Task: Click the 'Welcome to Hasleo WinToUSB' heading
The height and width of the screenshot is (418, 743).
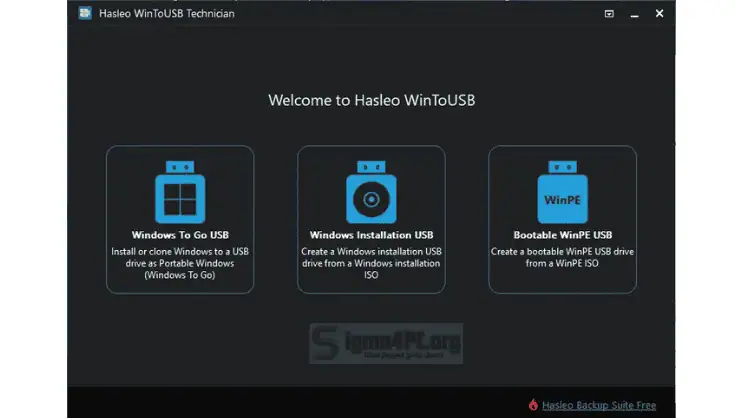Action: pyautogui.click(x=372, y=100)
